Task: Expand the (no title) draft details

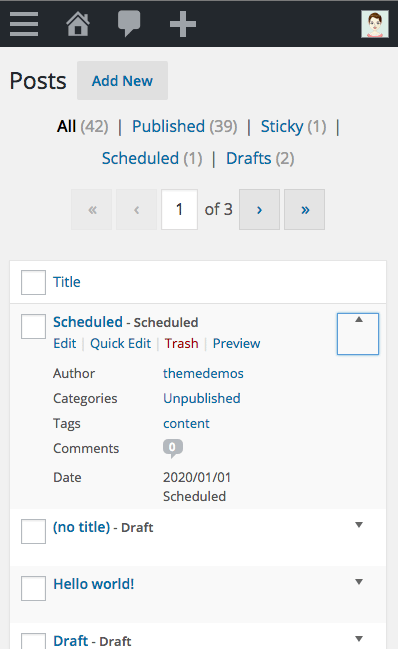Action: (359, 525)
